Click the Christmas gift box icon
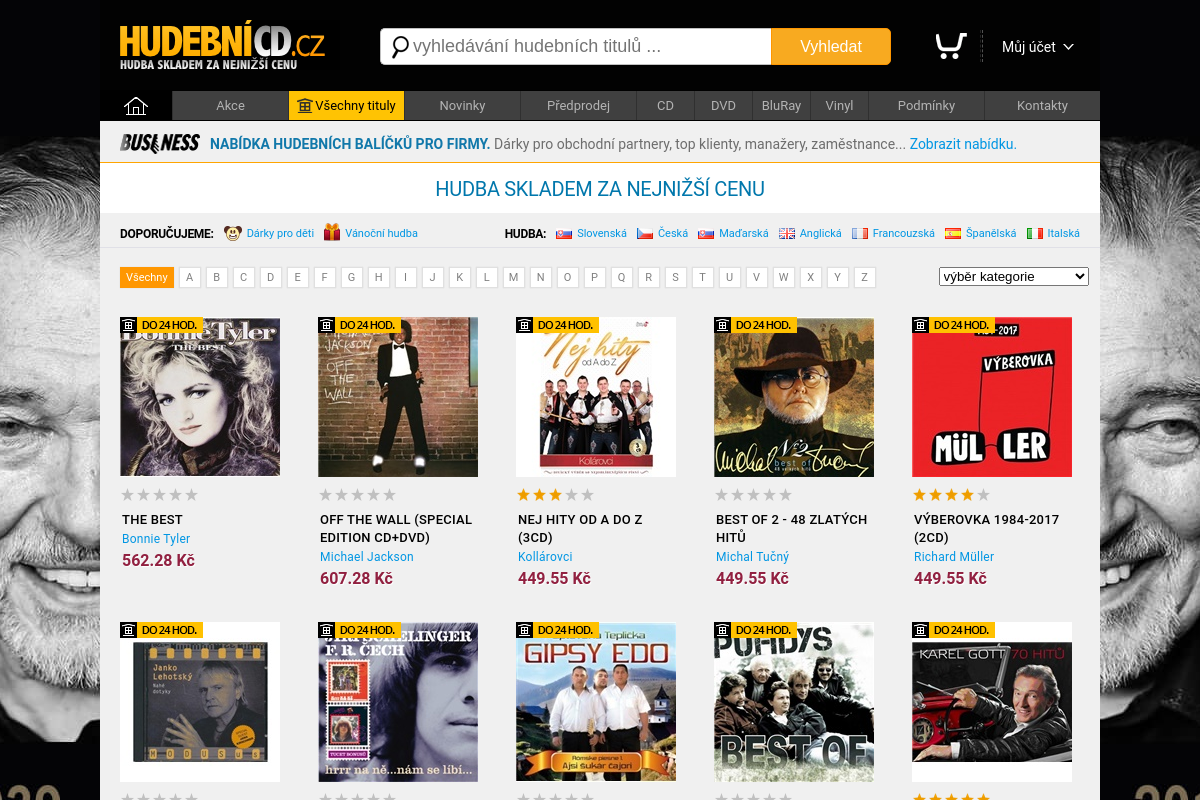 (332, 233)
